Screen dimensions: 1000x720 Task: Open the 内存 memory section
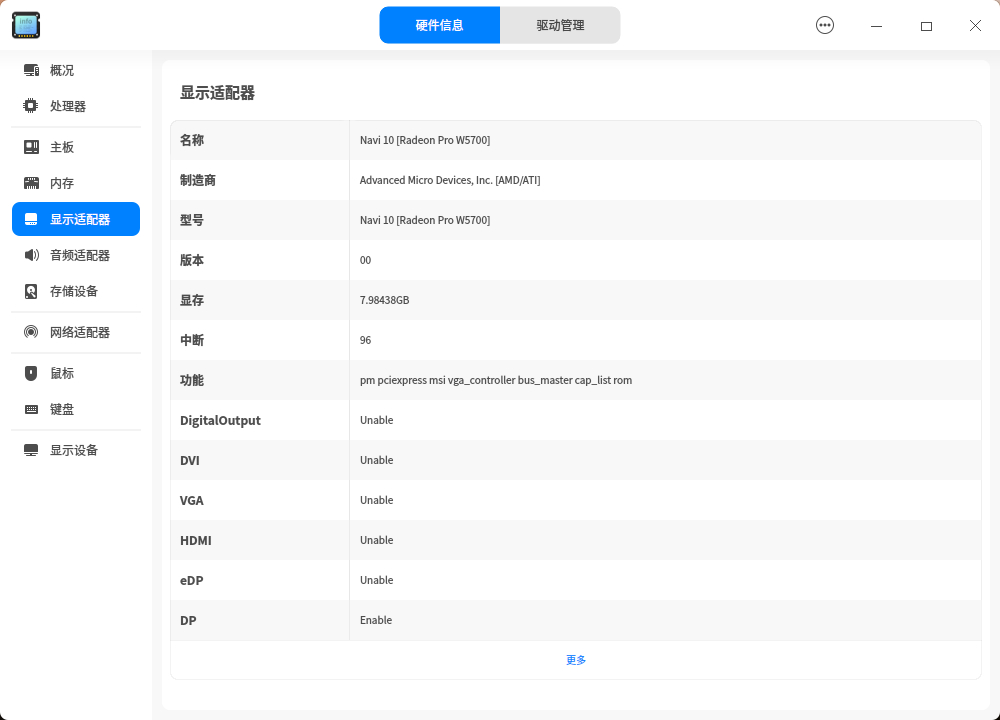click(x=30, y=183)
